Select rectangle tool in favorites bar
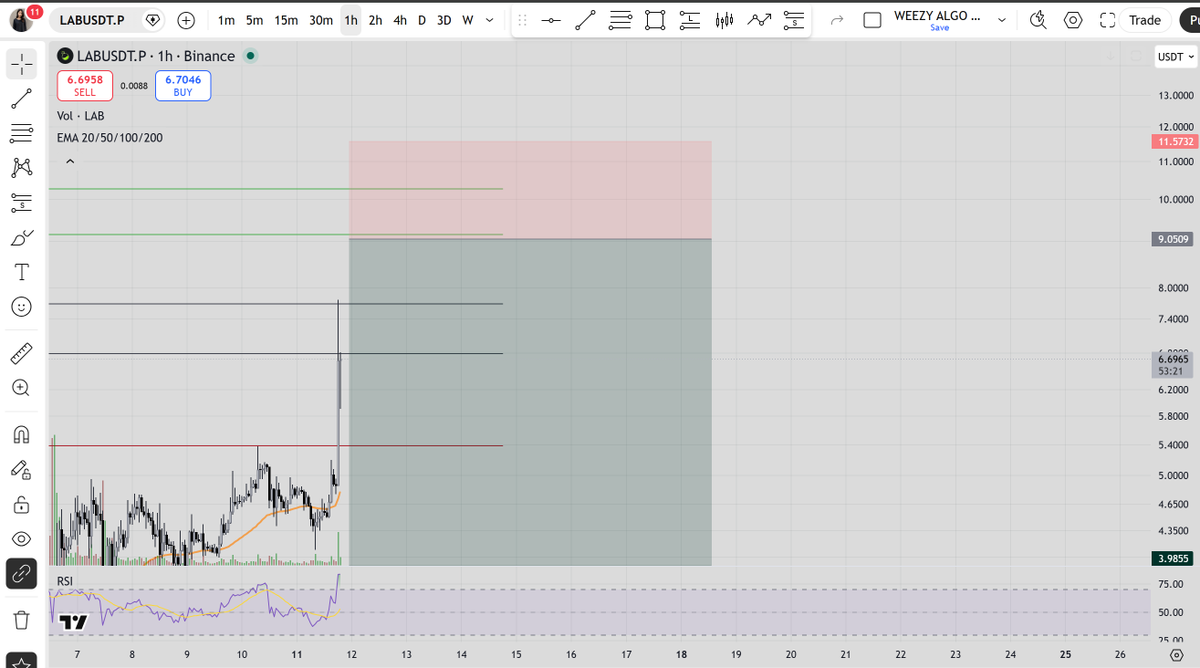Viewport: 1200px width, 668px height. coord(655,20)
